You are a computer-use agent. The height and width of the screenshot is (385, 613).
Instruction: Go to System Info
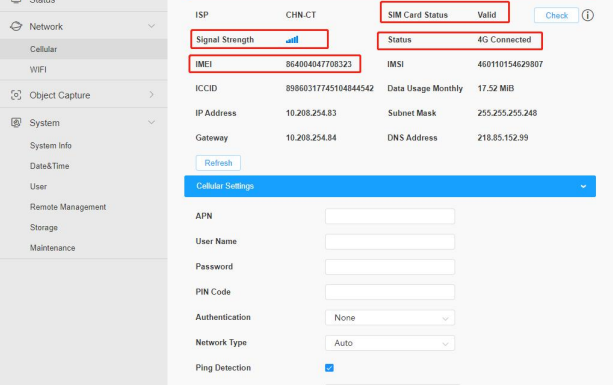coord(51,145)
